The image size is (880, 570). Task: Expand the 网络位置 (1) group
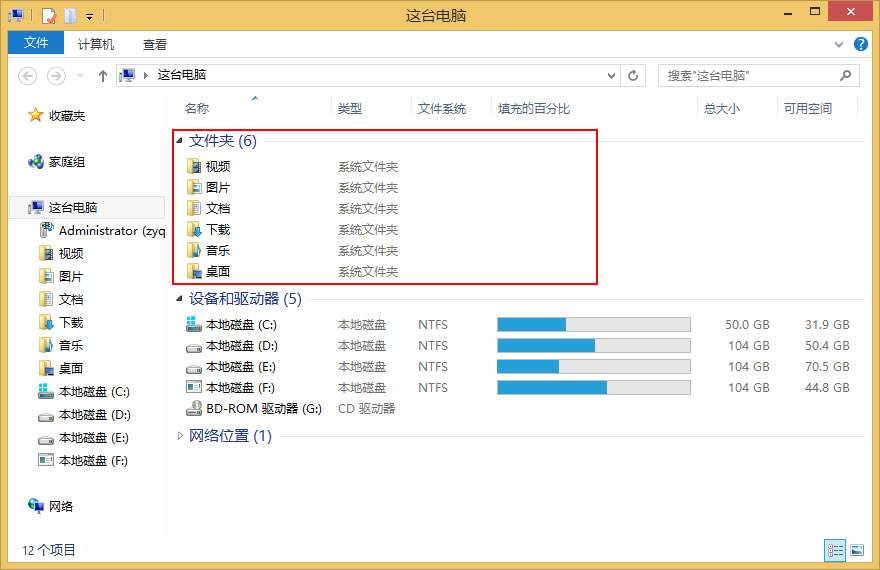[180, 435]
